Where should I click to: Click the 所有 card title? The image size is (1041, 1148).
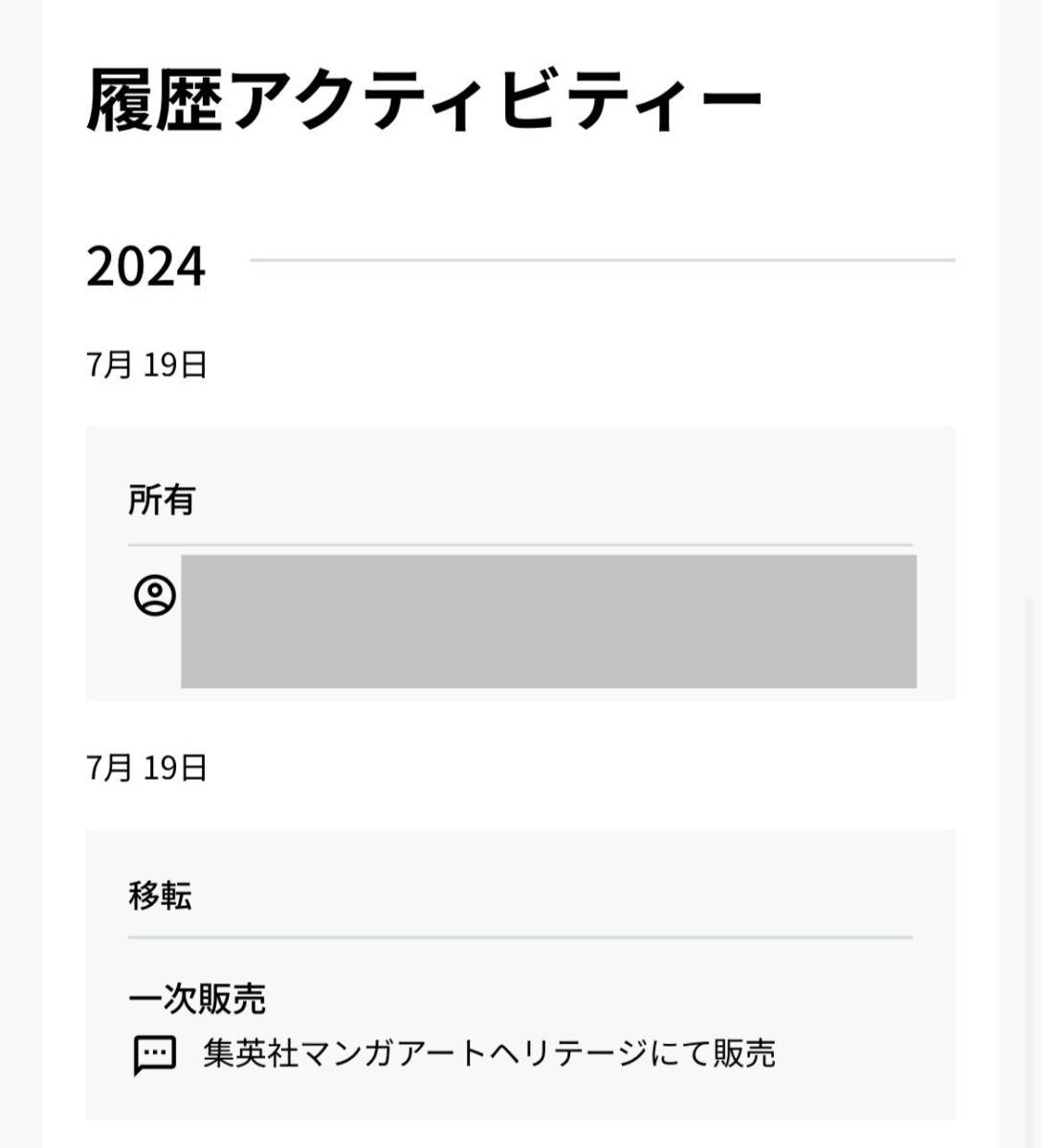pyautogui.click(x=162, y=499)
